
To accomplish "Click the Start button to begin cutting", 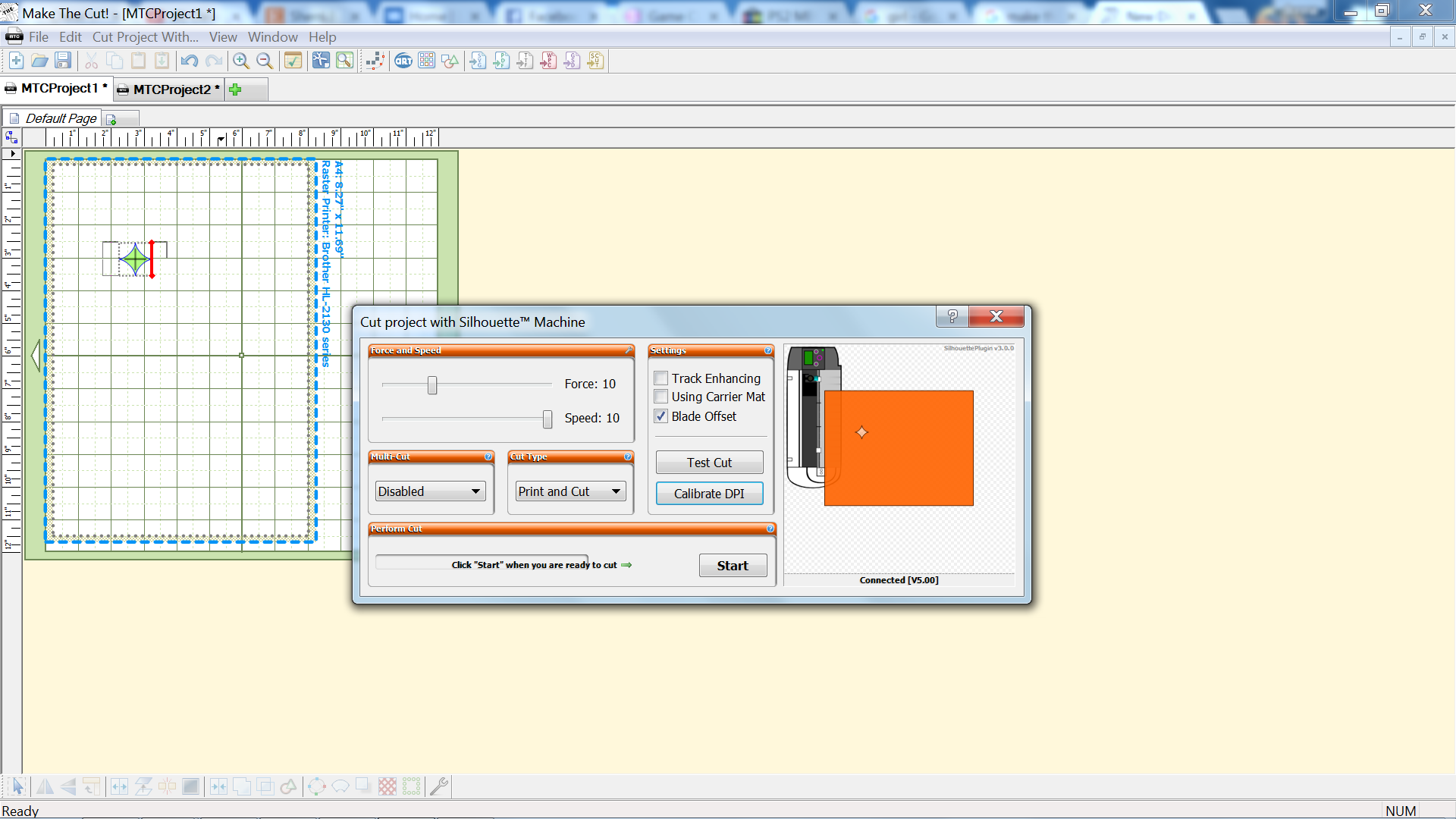I will pos(733,566).
